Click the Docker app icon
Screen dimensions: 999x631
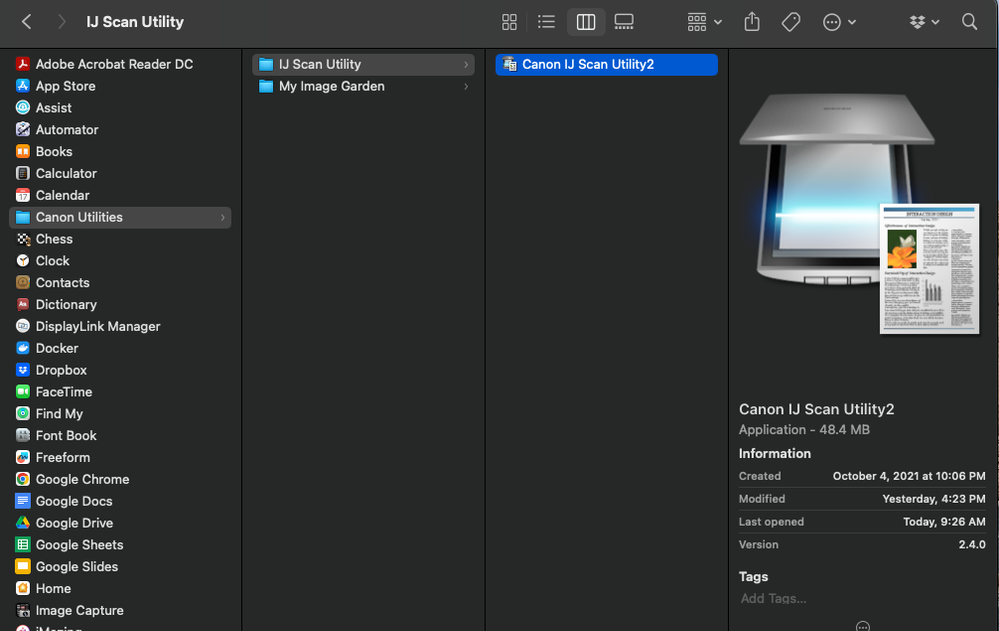point(23,348)
